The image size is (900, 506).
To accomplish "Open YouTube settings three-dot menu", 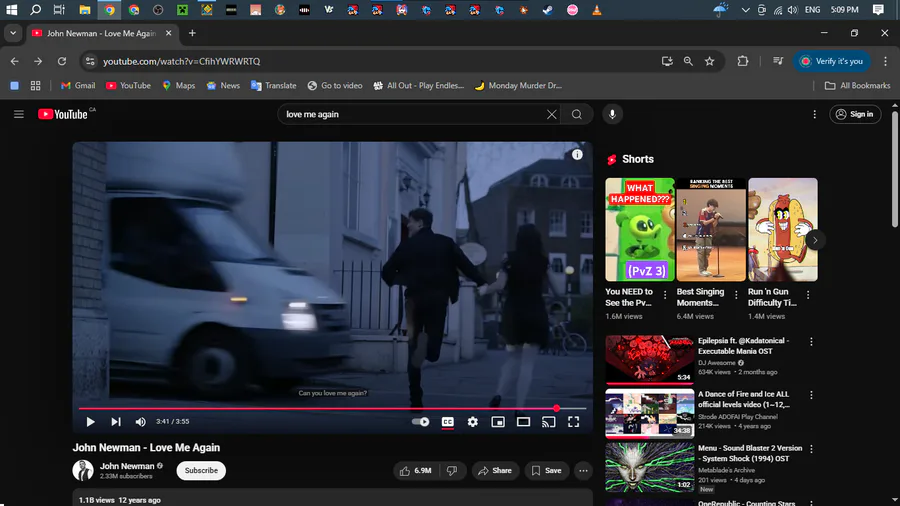I will point(814,114).
